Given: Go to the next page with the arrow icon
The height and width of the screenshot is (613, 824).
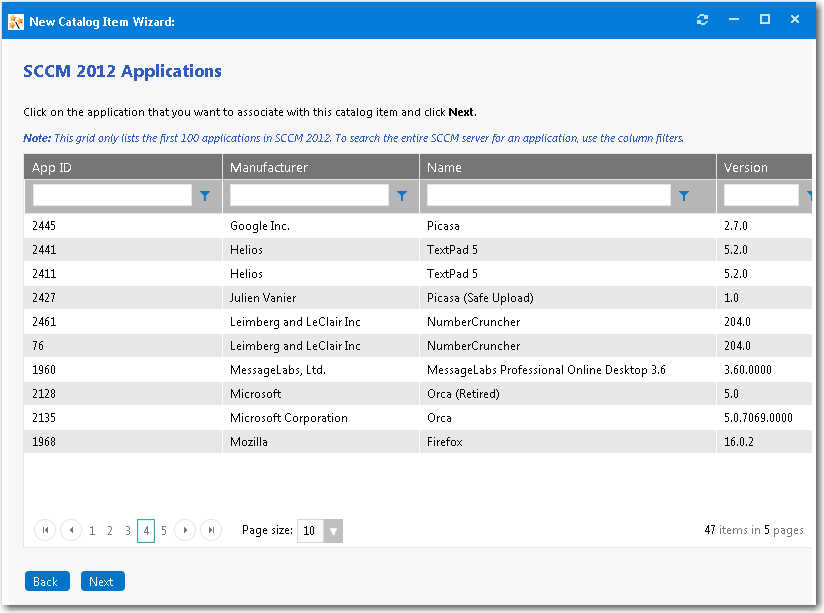Looking at the screenshot, I should coord(185,530).
